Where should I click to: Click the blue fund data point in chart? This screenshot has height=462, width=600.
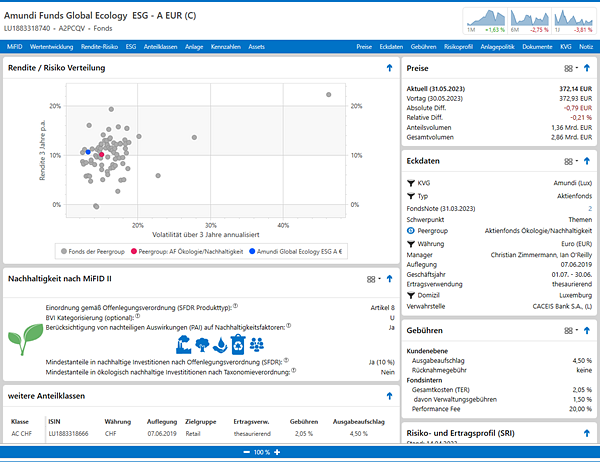(88, 152)
